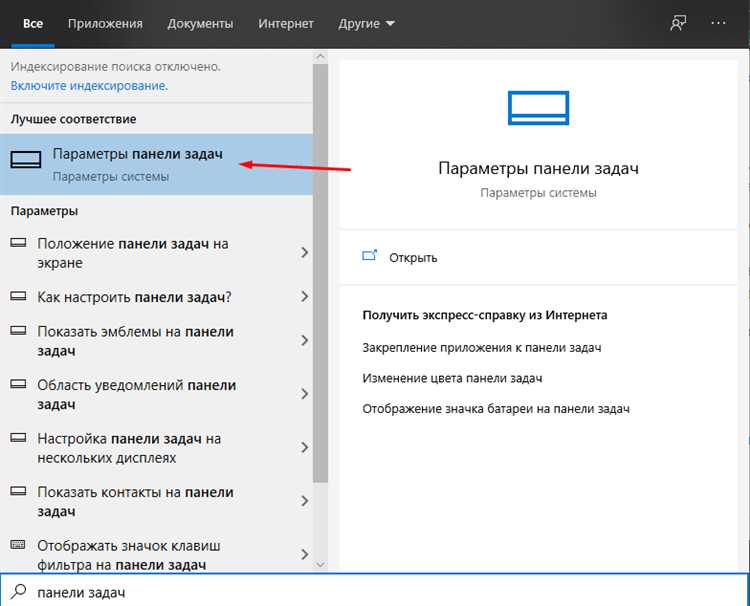Click the Включите индексирование link
This screenshot has height=606, width=750.
tap(89, 86)
